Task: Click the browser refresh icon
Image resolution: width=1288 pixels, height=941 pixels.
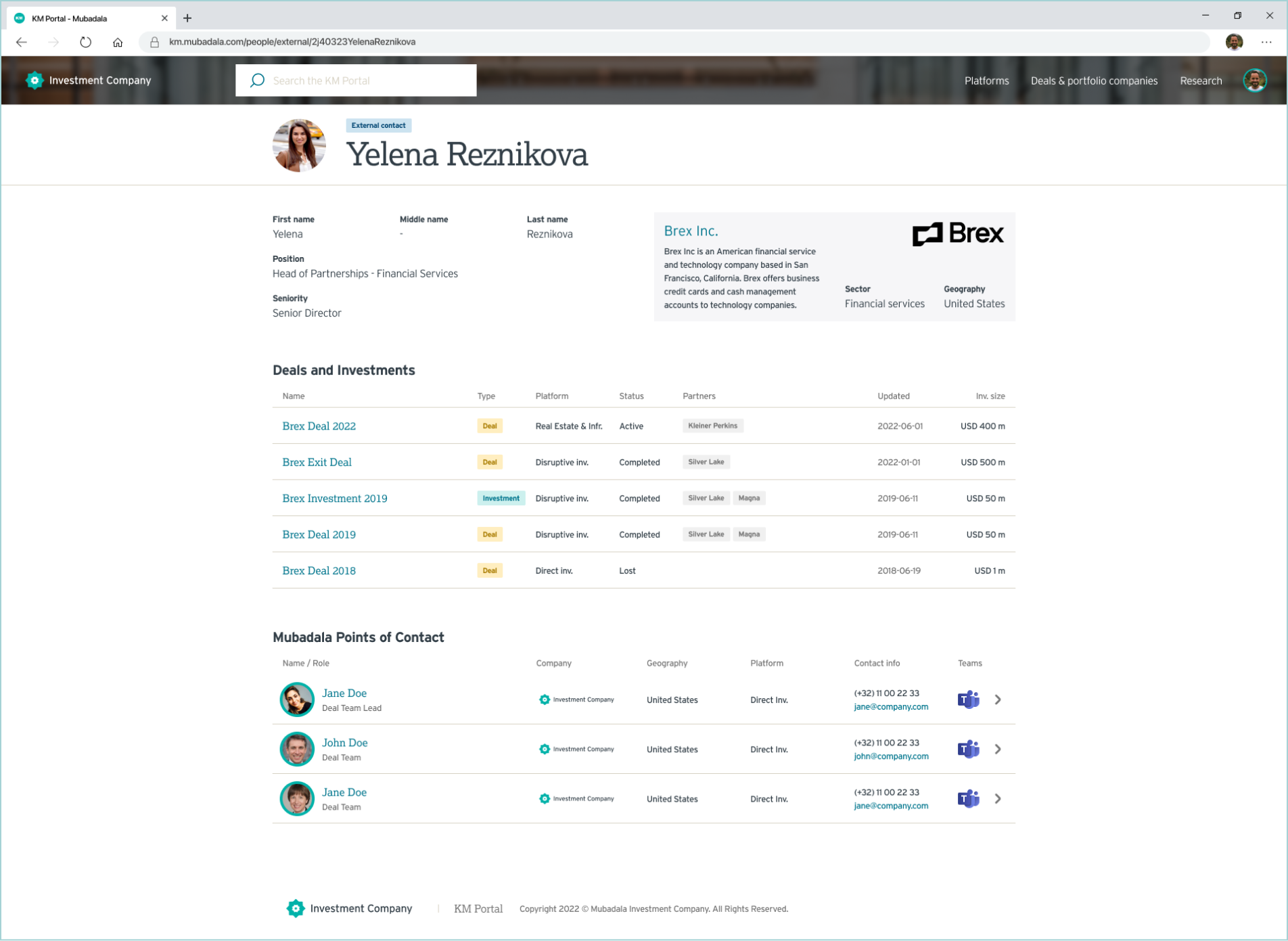Action: click(x=85, y=42)
